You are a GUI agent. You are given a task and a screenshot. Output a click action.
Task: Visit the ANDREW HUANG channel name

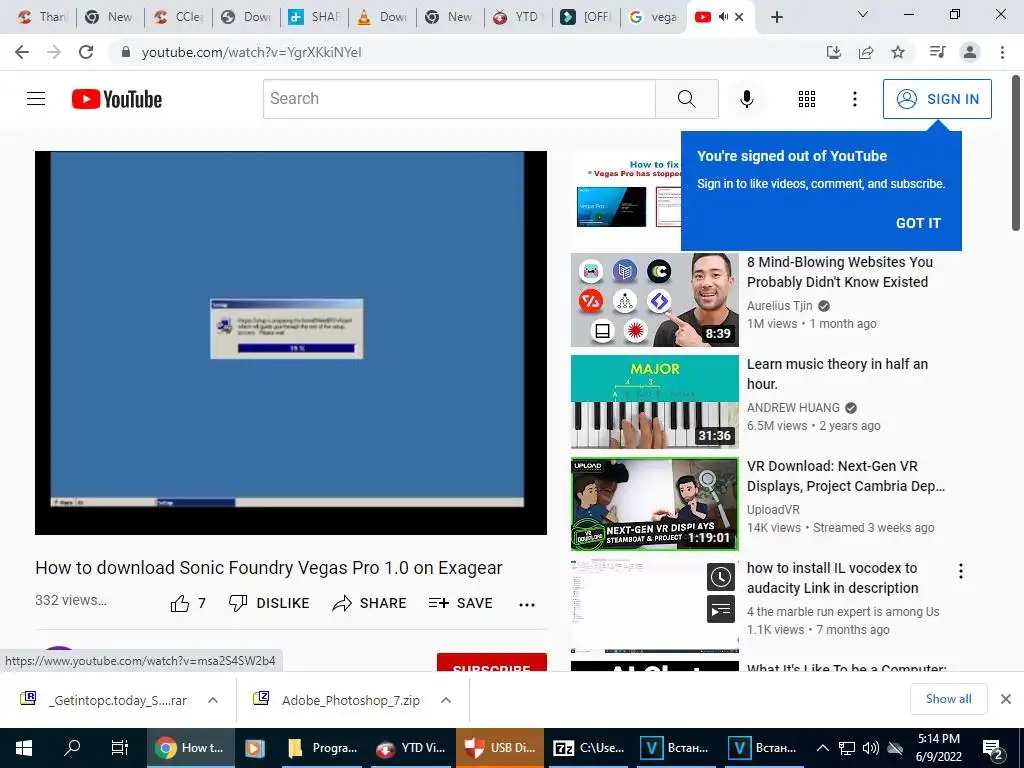793,408
